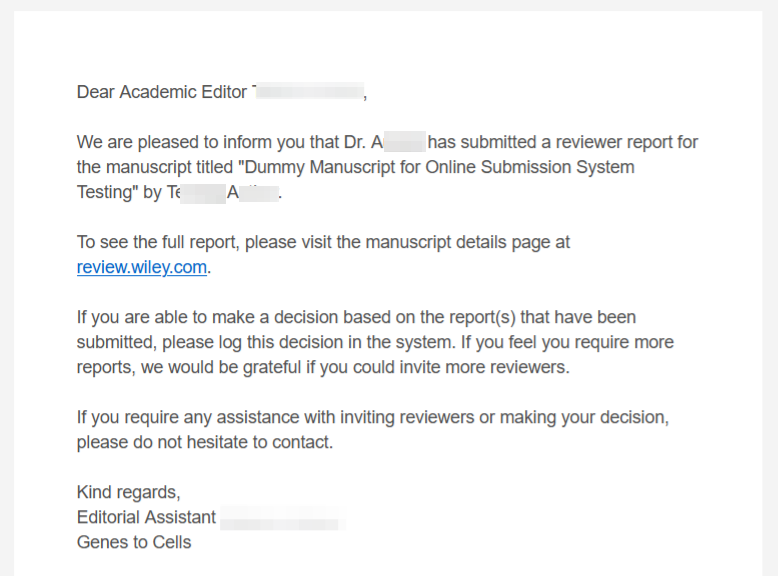
Task: Click the "Genes to Cells" journal name
Action: 134,542
